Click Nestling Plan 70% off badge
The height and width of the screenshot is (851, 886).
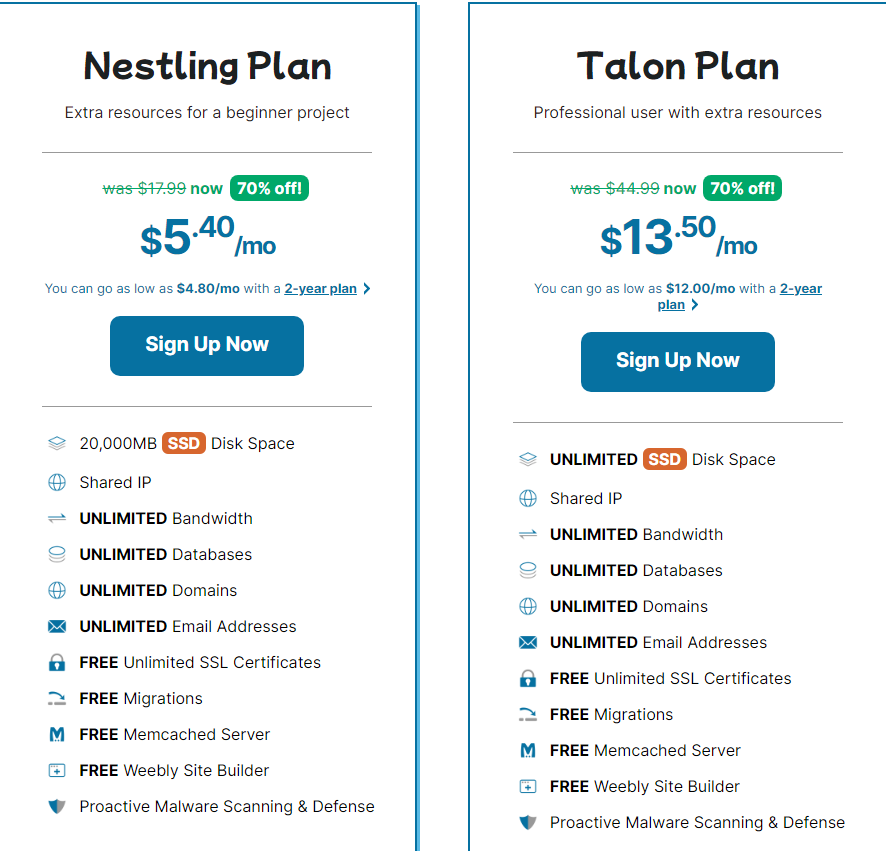coord(269,188)
